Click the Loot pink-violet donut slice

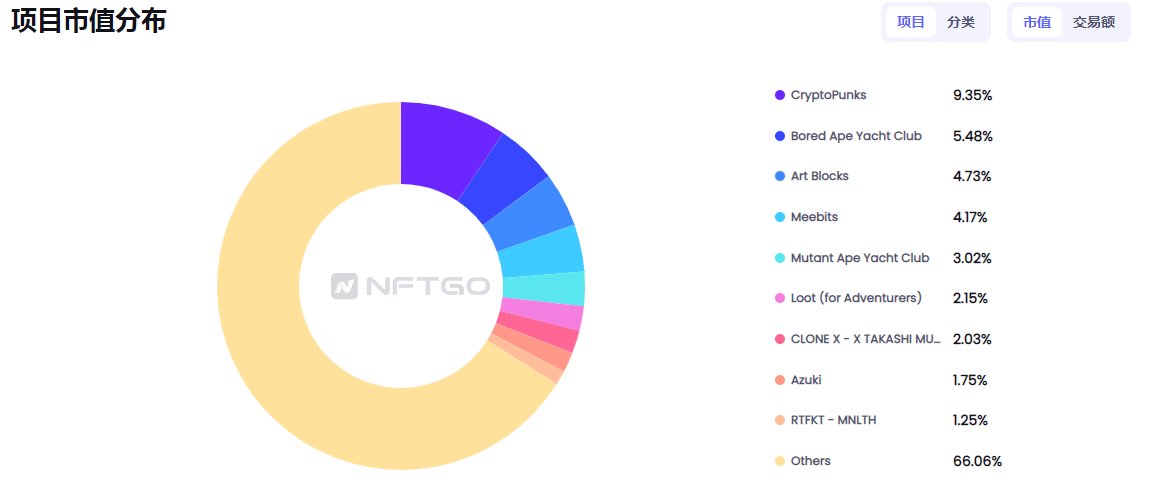(543, 315)
